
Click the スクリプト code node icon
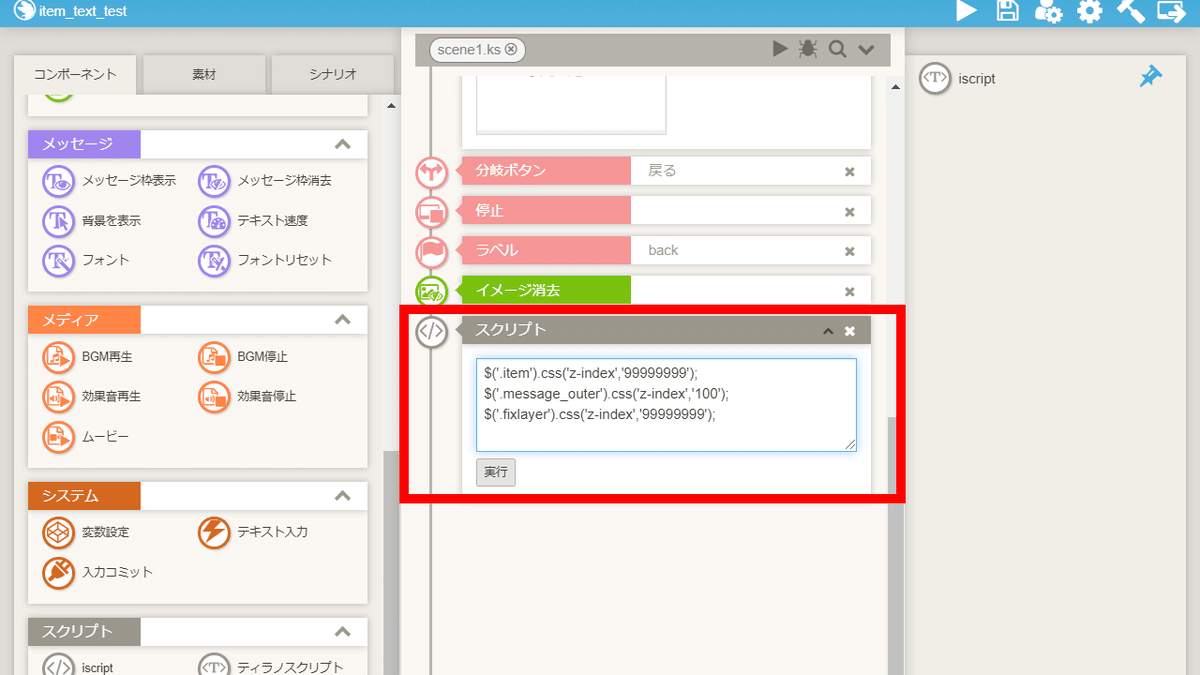pos(432,331)
